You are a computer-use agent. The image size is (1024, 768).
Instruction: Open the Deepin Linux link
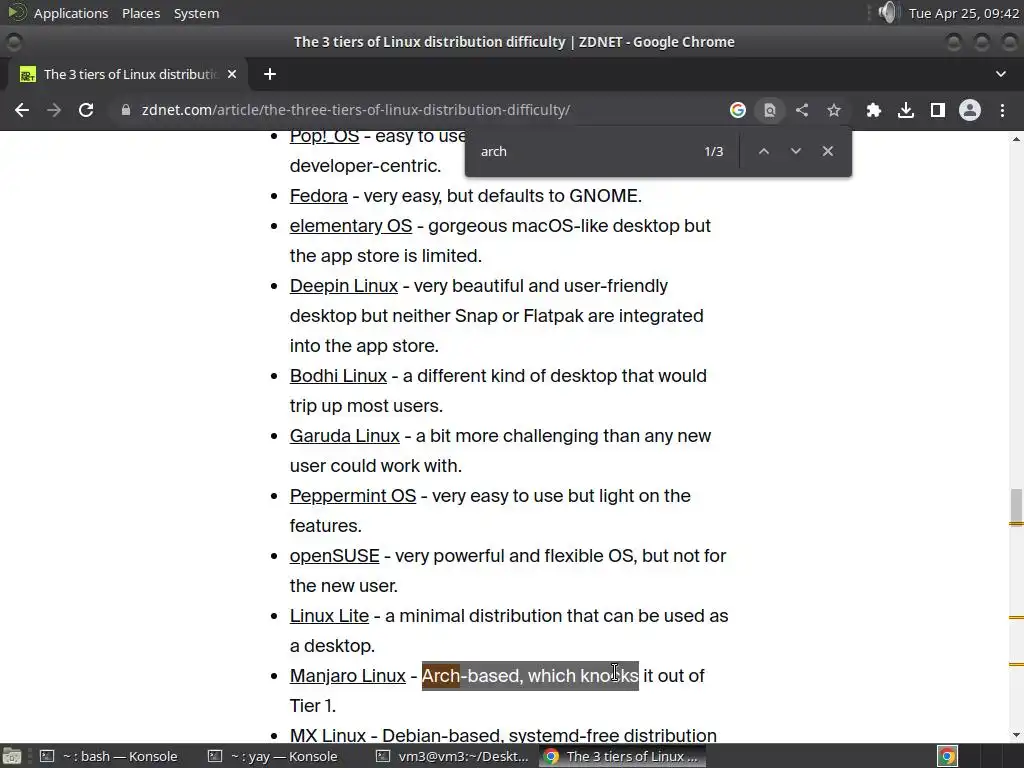(344, 286)
